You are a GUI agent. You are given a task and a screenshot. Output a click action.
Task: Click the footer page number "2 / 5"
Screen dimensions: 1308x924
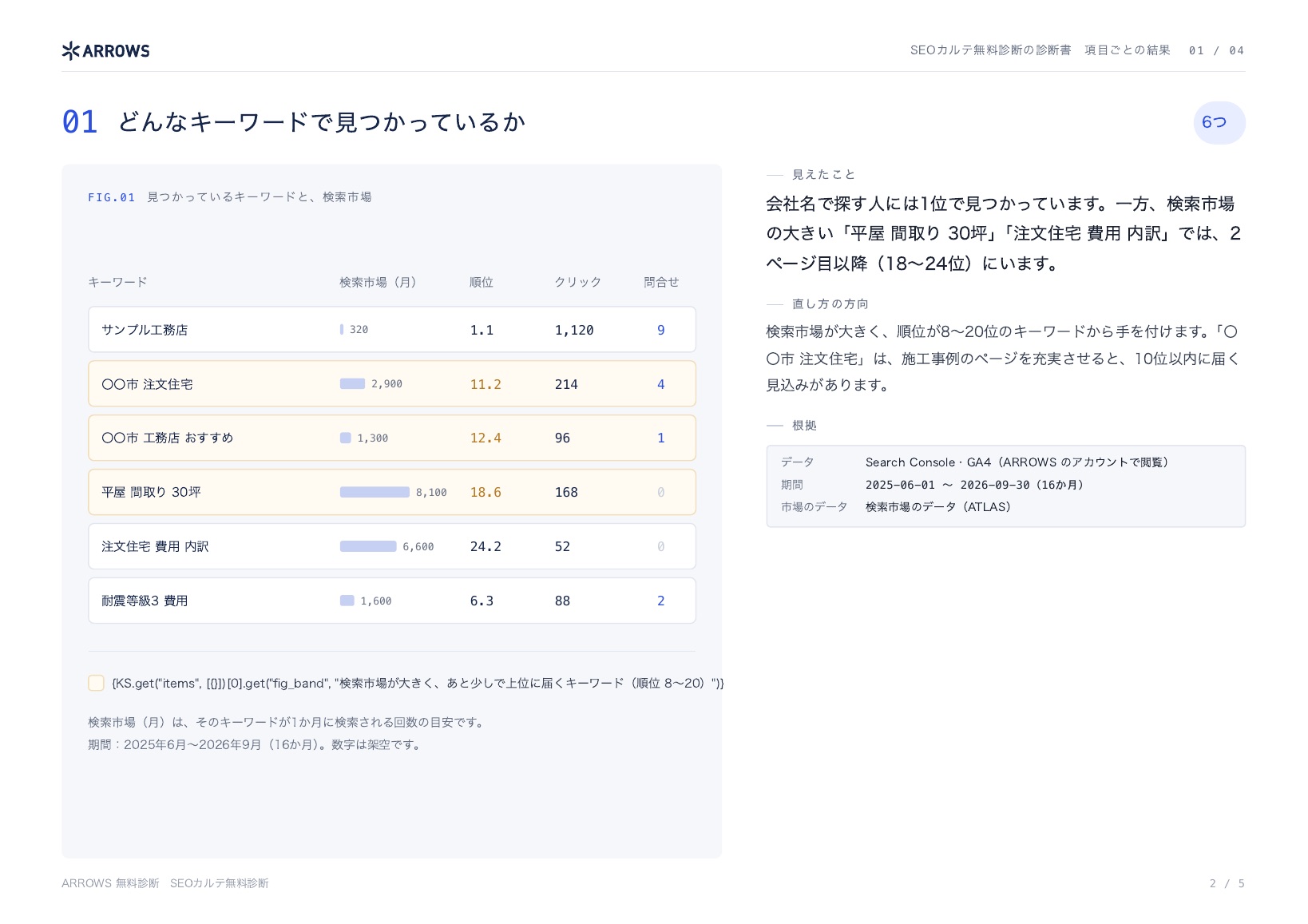(x=1227, y=883)
